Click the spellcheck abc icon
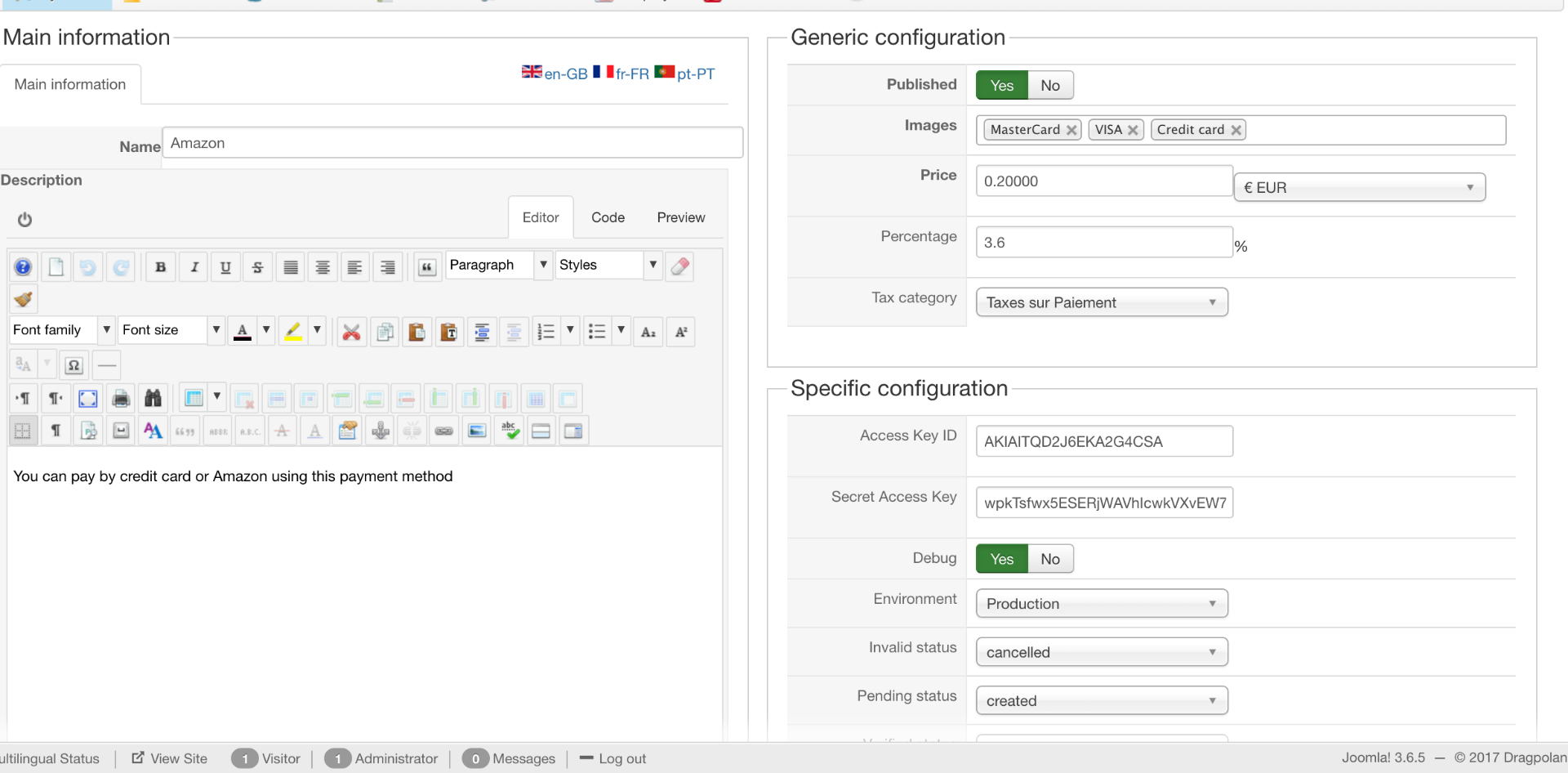The height and width of the screenshot is (773, 1568). point(510,431)
